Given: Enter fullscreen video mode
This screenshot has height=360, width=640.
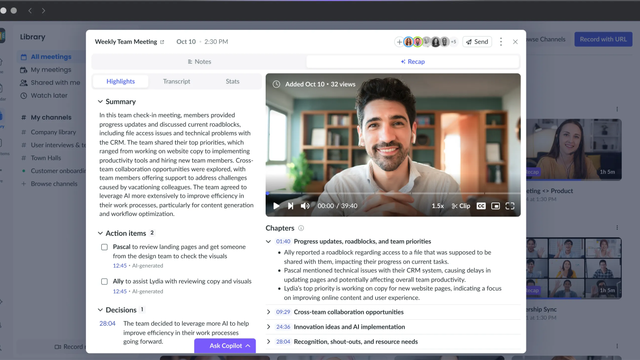Looking at the screenshot, I should (510, 206).
